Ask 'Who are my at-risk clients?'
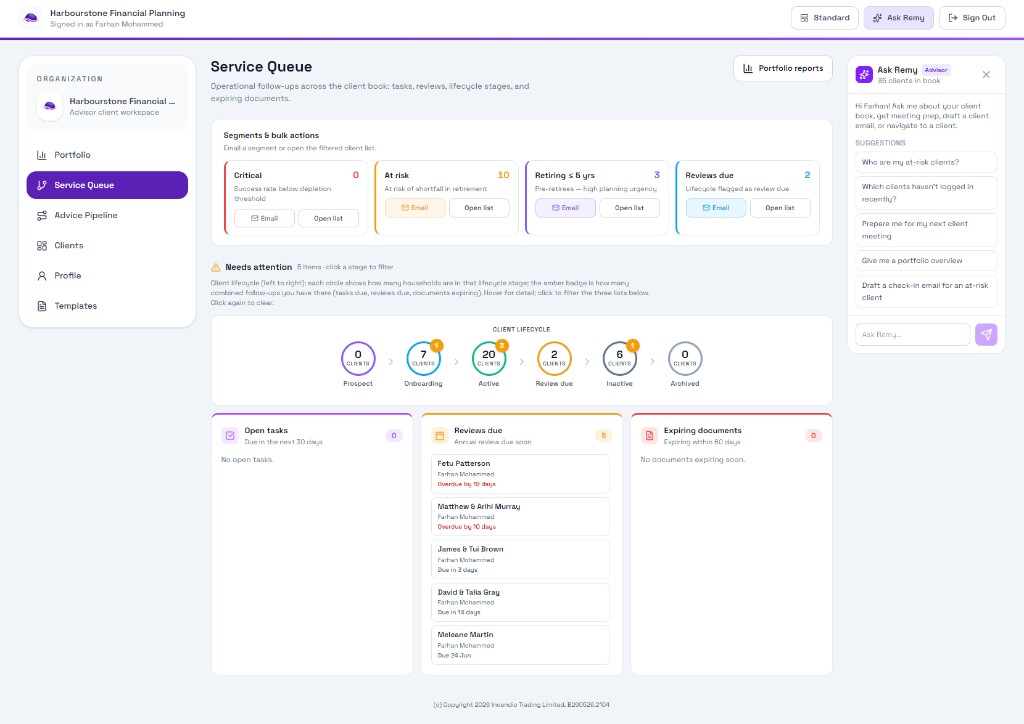Image resolution: width=1024 pixels, height=724 pixels. (926, 162)
